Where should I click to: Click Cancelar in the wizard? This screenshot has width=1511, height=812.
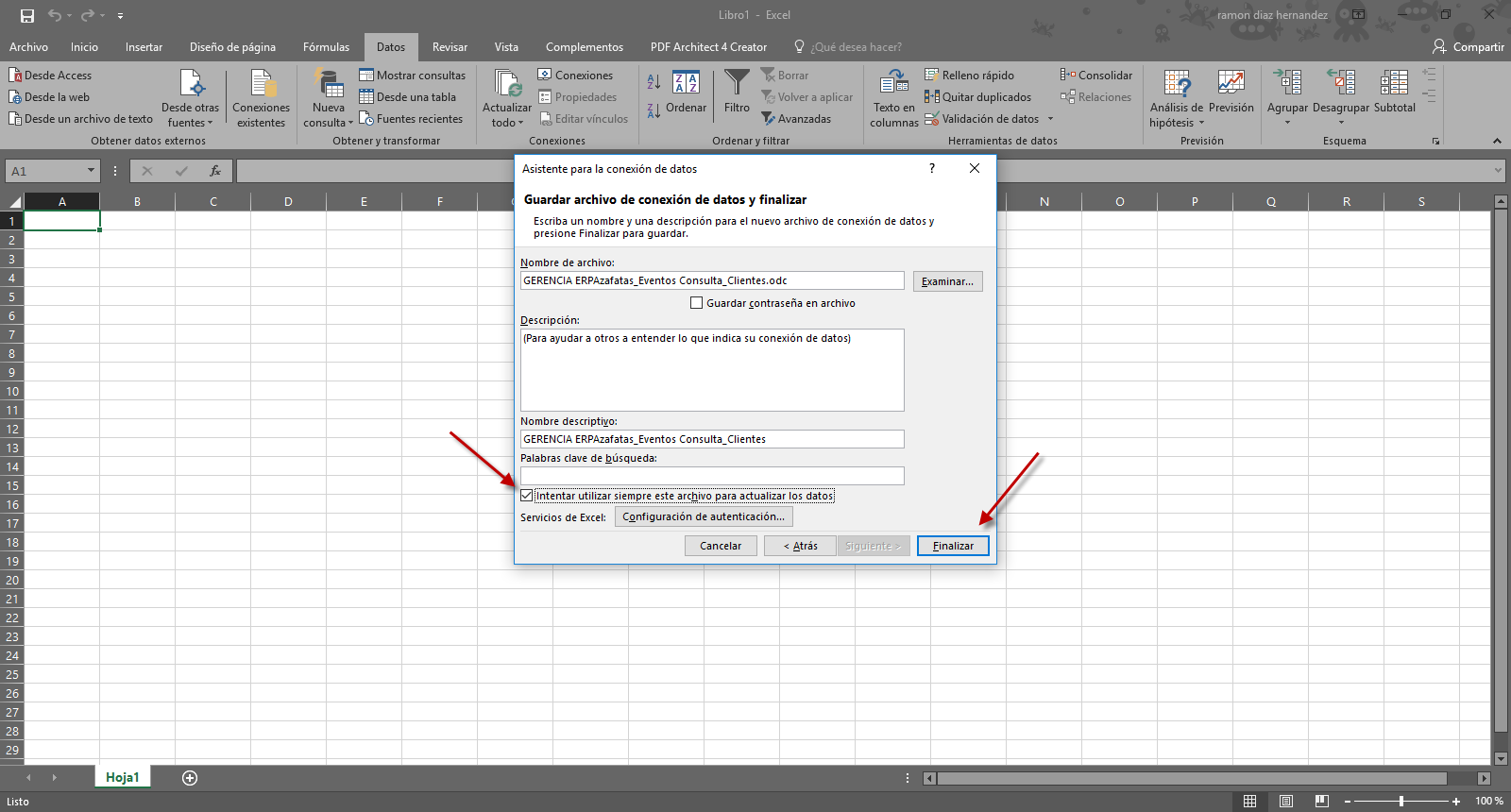coord(721,546)
